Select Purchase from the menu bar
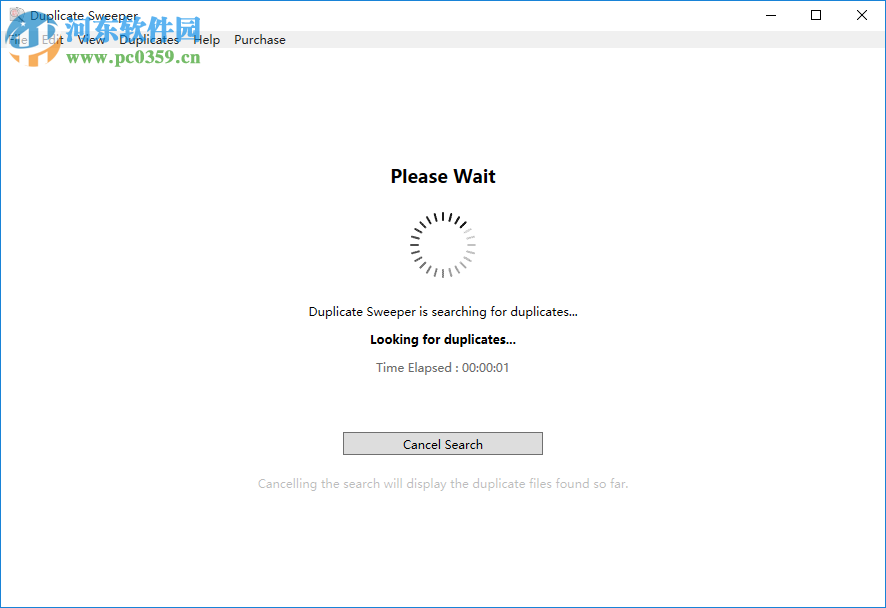Viewport: 886px width, 608px height. click(259, 39)
